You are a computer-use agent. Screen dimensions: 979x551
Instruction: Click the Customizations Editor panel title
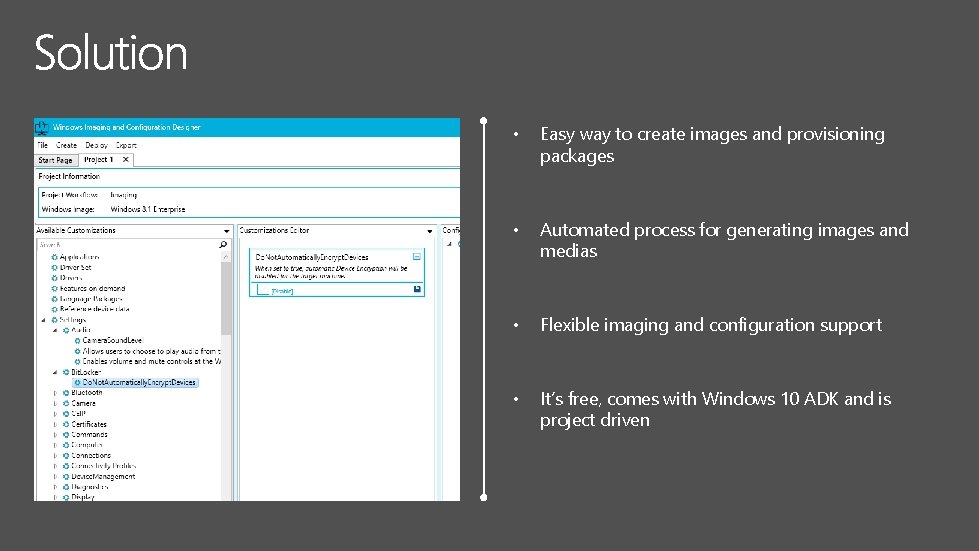[275, 230]
